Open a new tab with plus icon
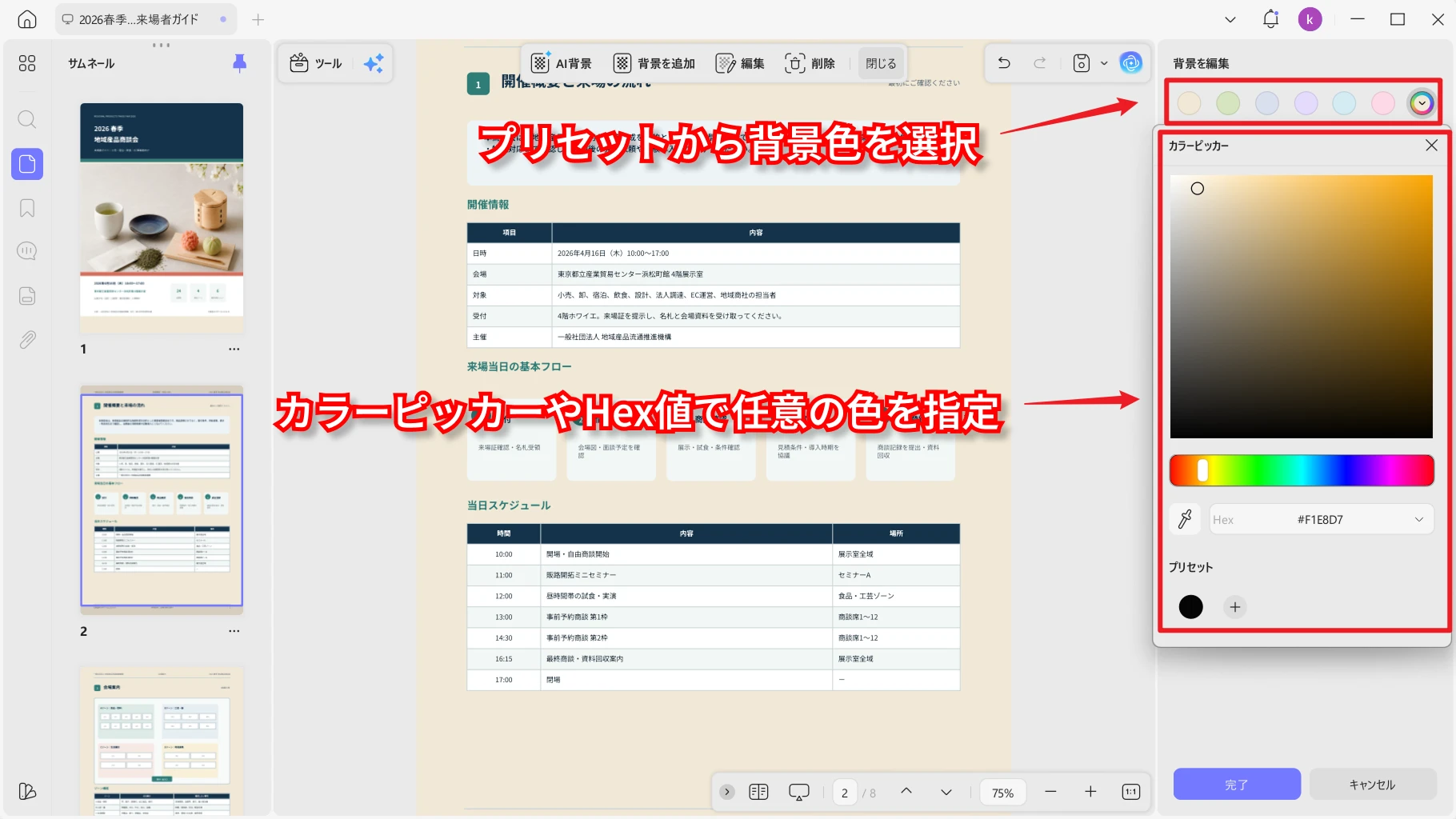This screenshot has height=819, width=1456. 258,19
